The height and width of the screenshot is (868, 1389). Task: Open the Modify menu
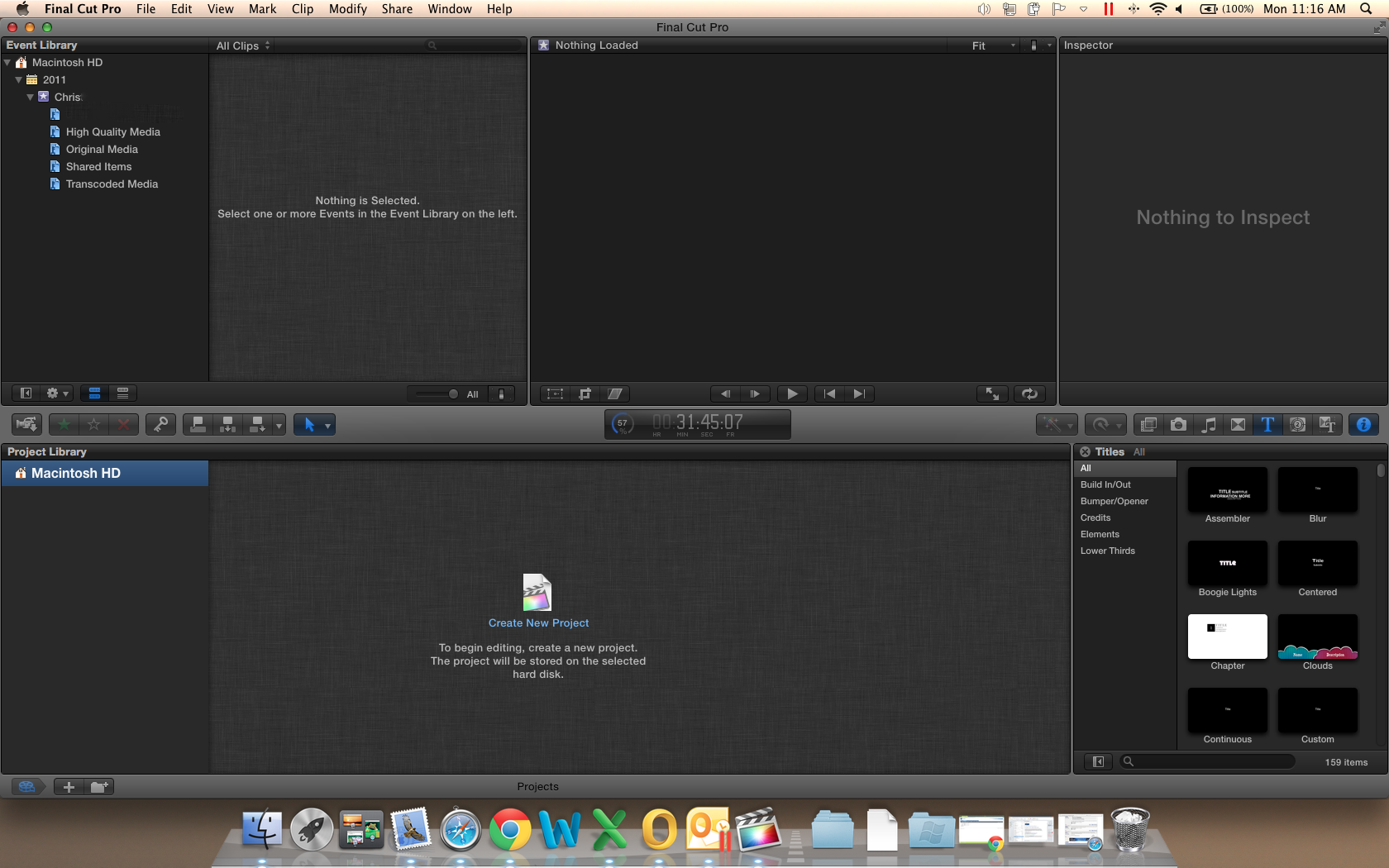(347, 9)
